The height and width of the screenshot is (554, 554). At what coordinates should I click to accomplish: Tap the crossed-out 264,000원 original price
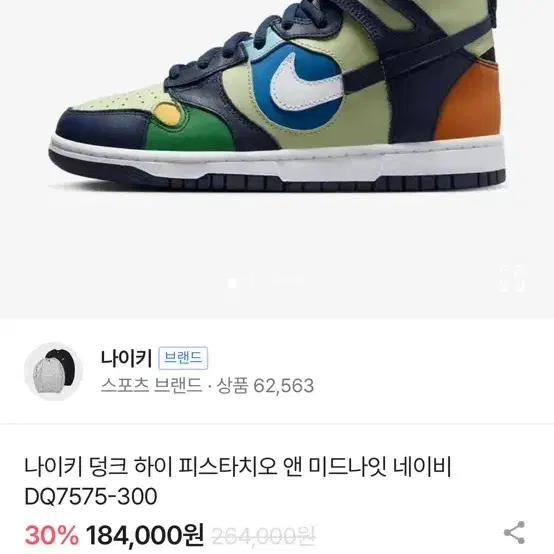tap(263, 536)
